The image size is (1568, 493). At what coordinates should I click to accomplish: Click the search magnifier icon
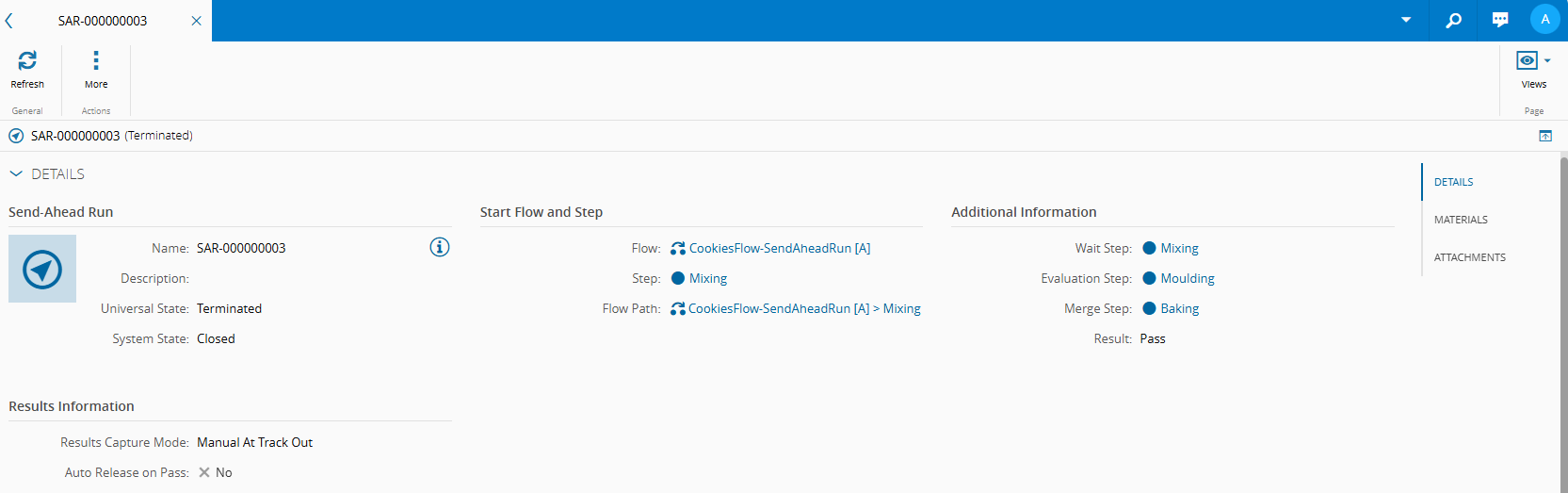(1454, 20)
